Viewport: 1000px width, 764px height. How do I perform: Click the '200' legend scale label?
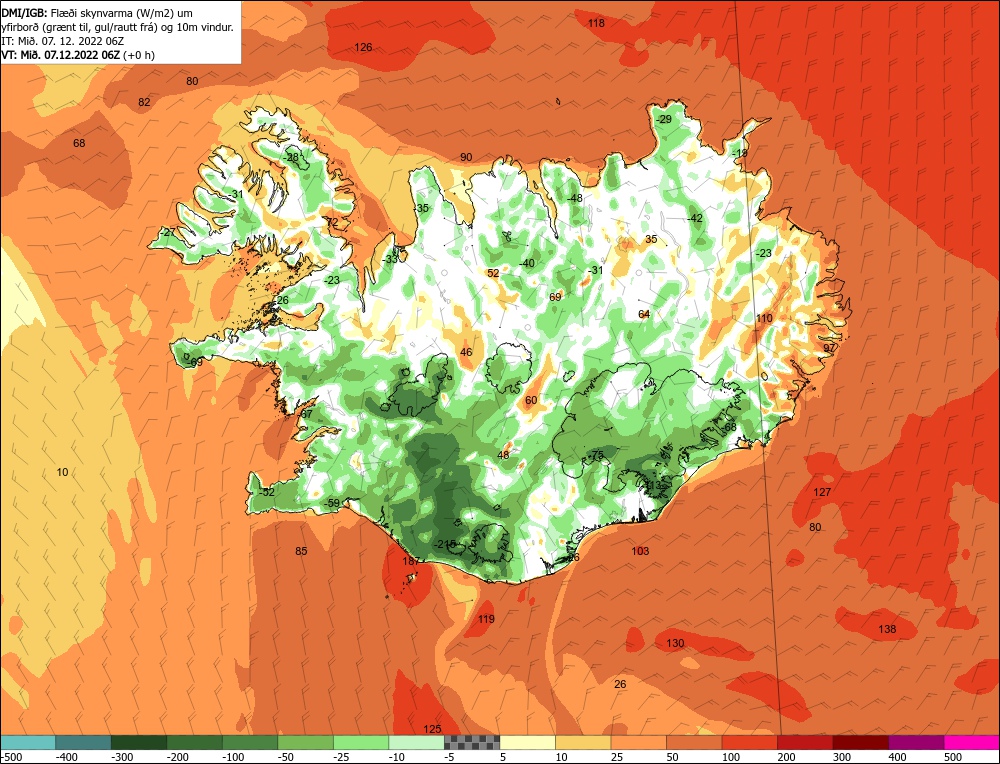tap(786, 757)
